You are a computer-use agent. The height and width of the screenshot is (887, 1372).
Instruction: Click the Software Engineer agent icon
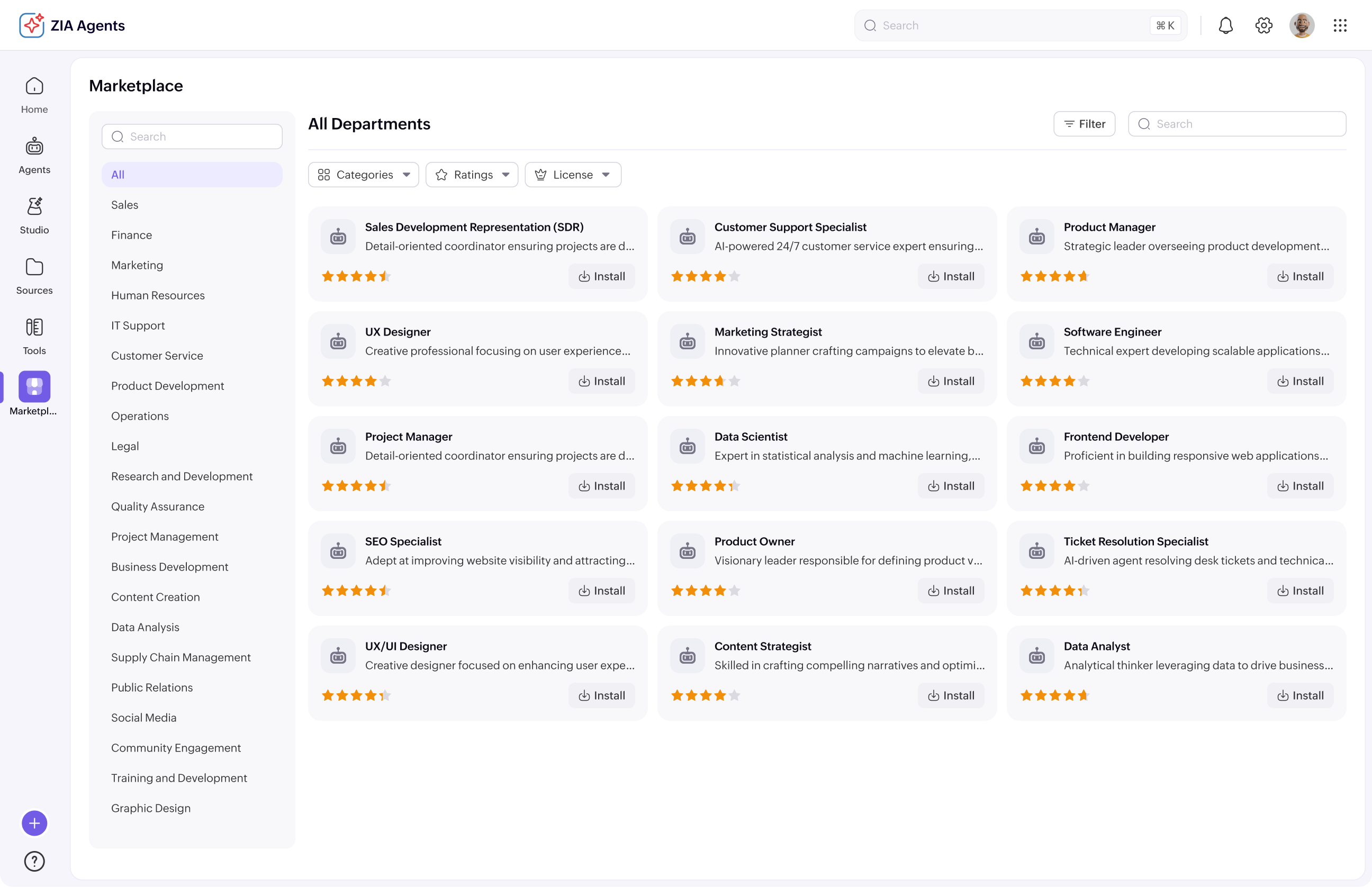tap(1037, 341)
